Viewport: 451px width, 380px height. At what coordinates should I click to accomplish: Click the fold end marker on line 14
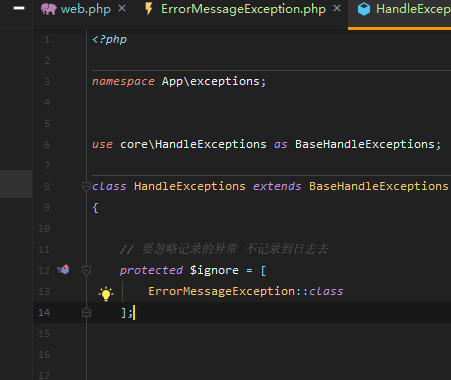pyautogui.click(x=86, y=312)
